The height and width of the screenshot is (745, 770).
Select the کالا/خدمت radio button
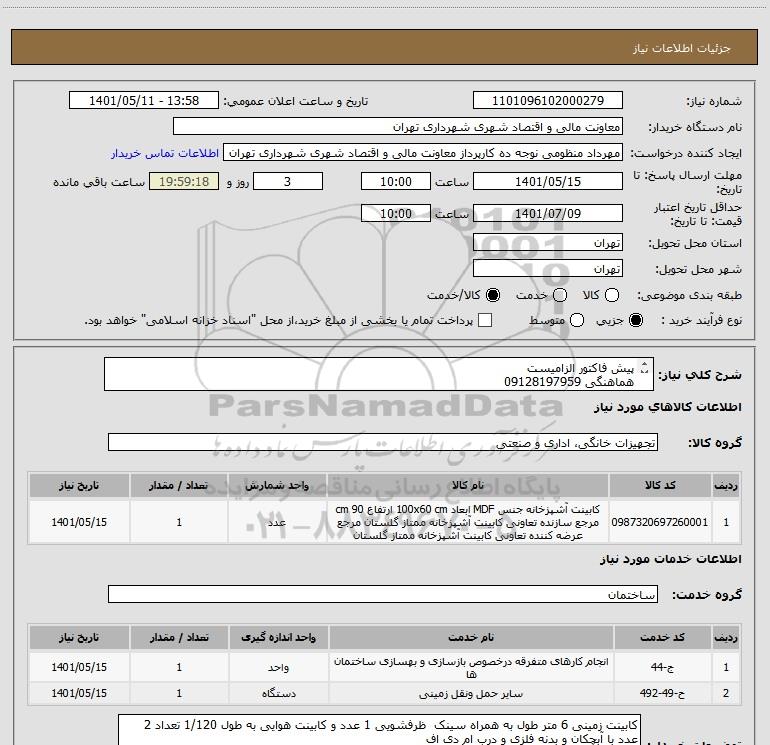pyautogui.click(x=493, y=295)
